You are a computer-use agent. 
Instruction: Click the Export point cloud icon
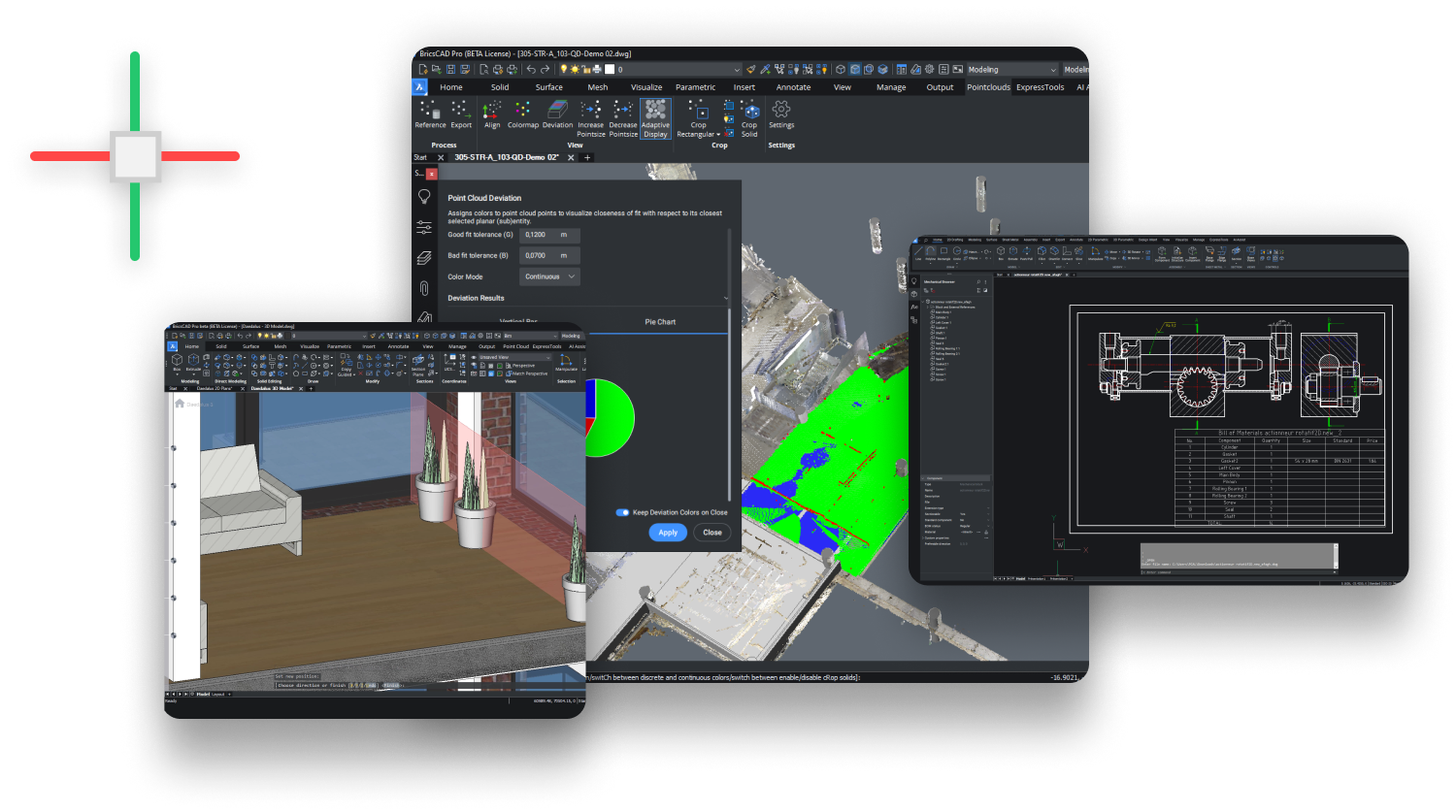[461, 114]
